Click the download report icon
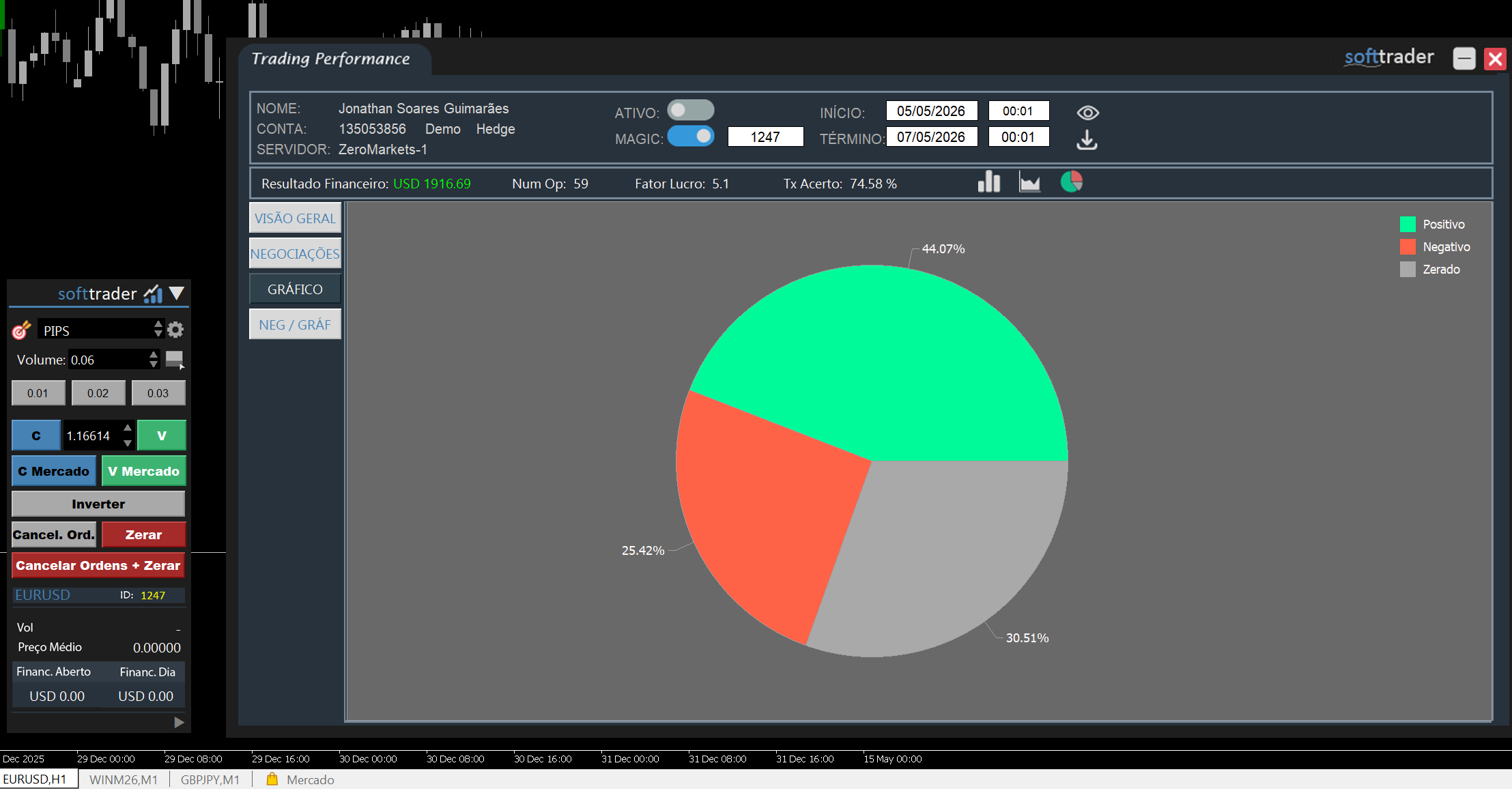 click(x=1087, y=139)
